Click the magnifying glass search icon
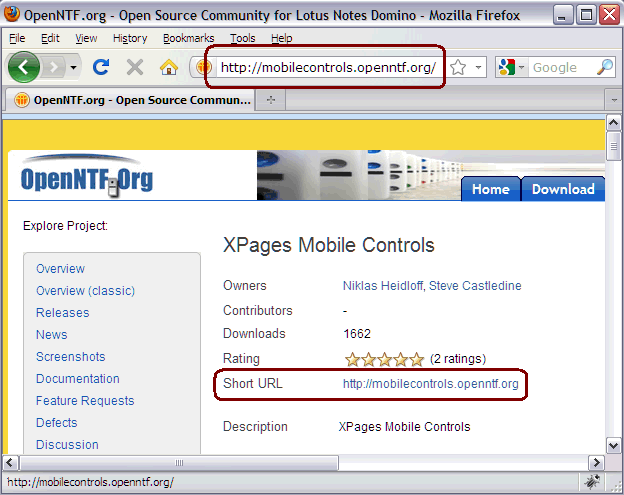The height and width of the screenshot is (495, 624). point(605,67)
